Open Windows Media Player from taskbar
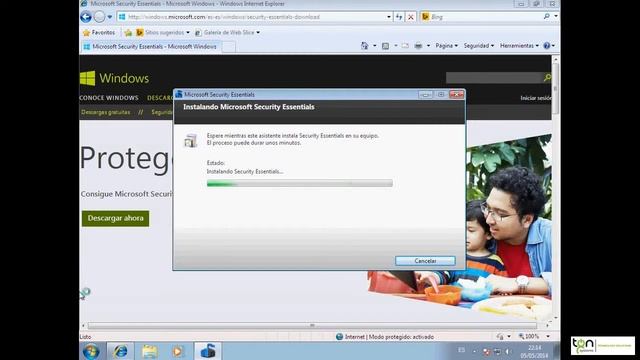640x360 pixels. tap(178, 351)
